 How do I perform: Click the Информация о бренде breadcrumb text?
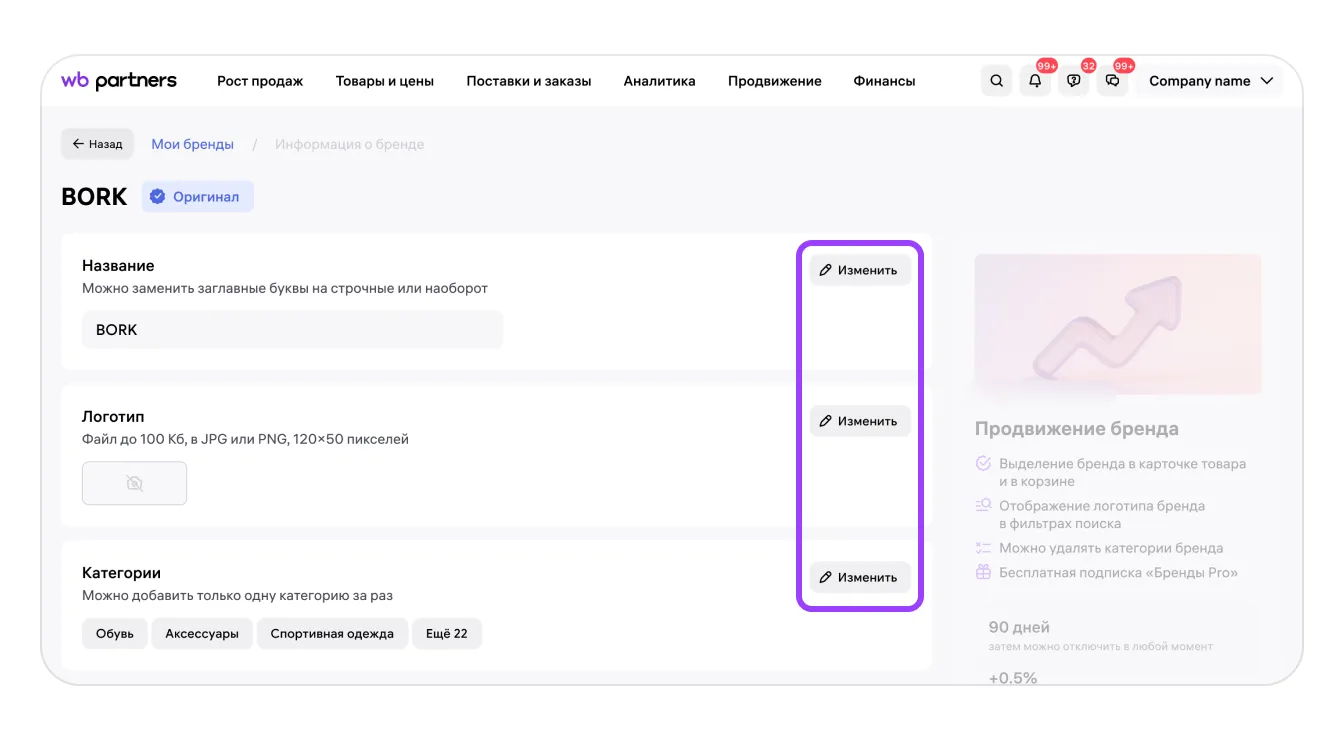pyautogui.click(x=350, y=144)
